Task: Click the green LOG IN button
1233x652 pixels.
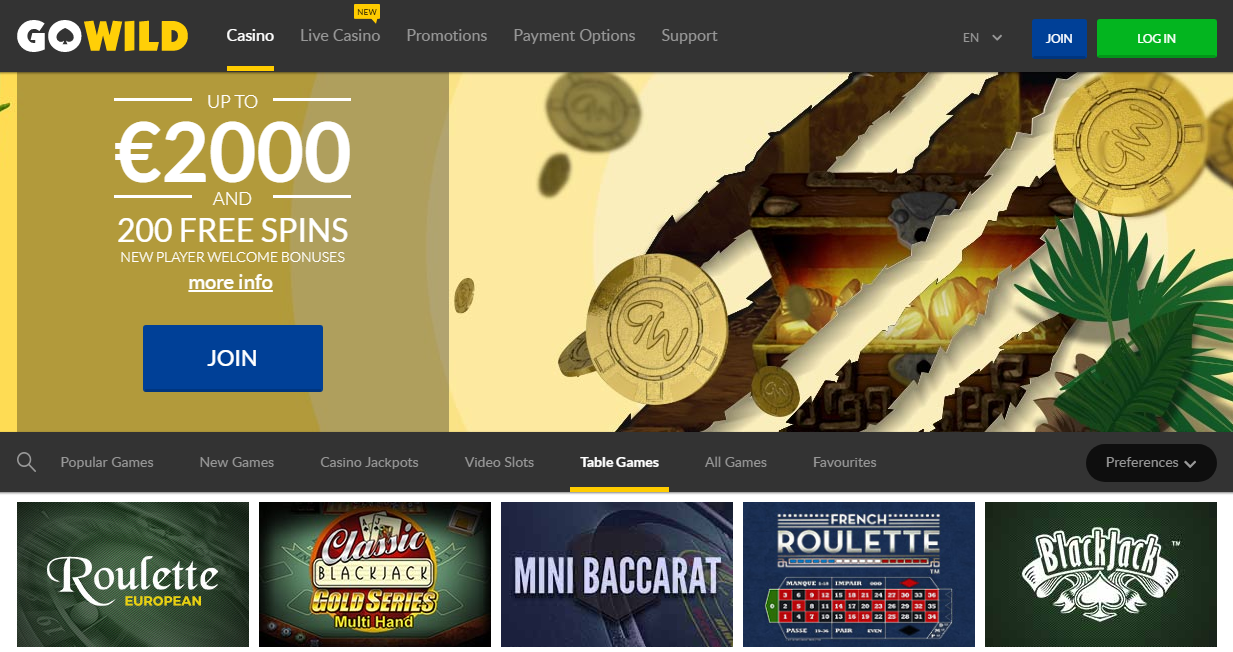Action: coord(1157,39)
